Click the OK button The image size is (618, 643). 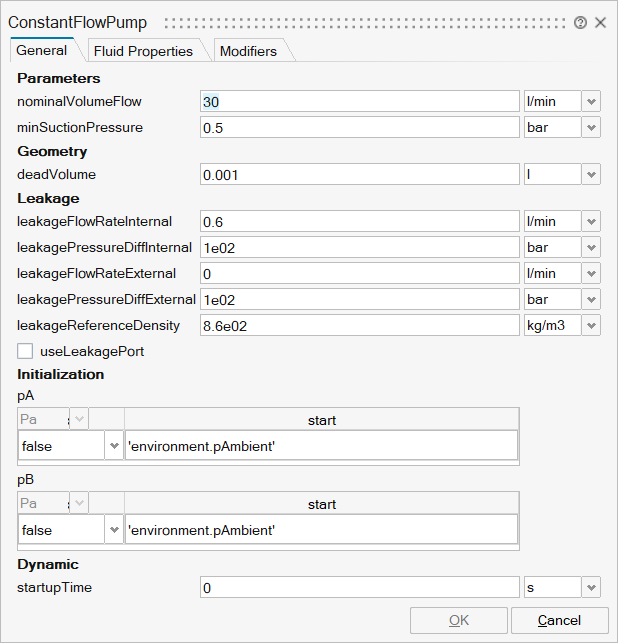[458, 620]
